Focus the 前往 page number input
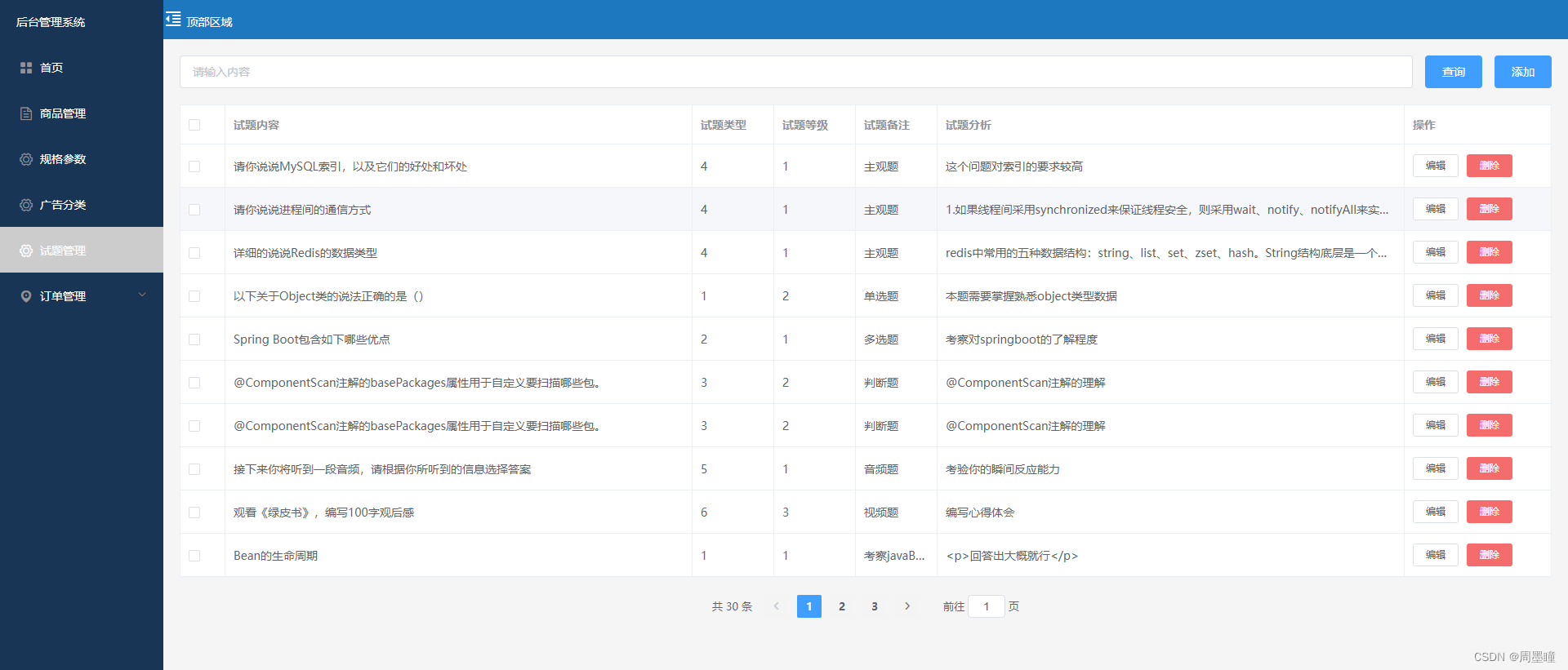 [987, 606]
